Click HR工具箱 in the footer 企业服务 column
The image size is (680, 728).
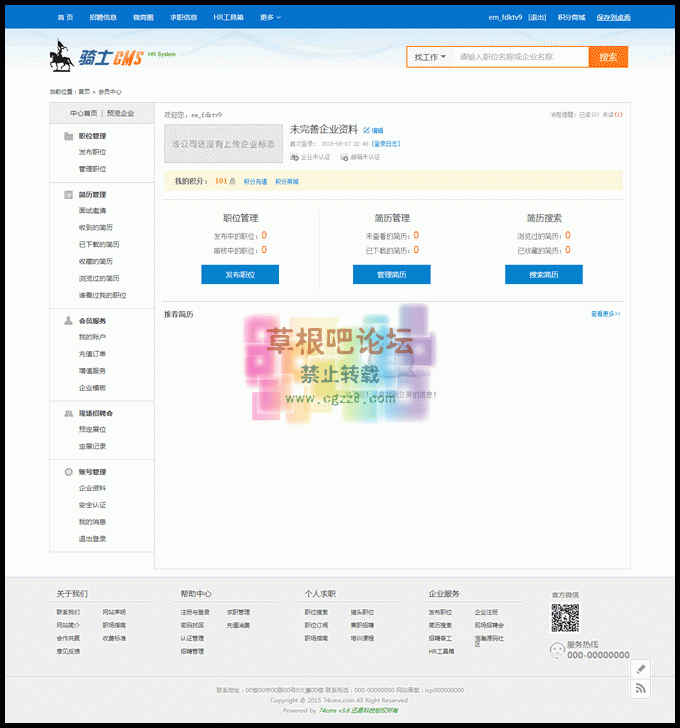pos(441,651)
